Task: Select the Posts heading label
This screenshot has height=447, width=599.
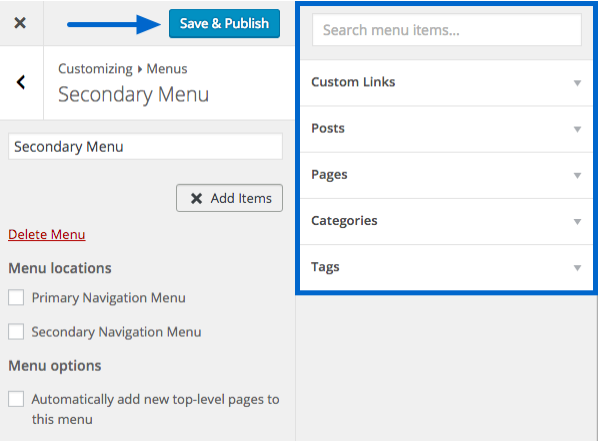Action: point(328,128)
